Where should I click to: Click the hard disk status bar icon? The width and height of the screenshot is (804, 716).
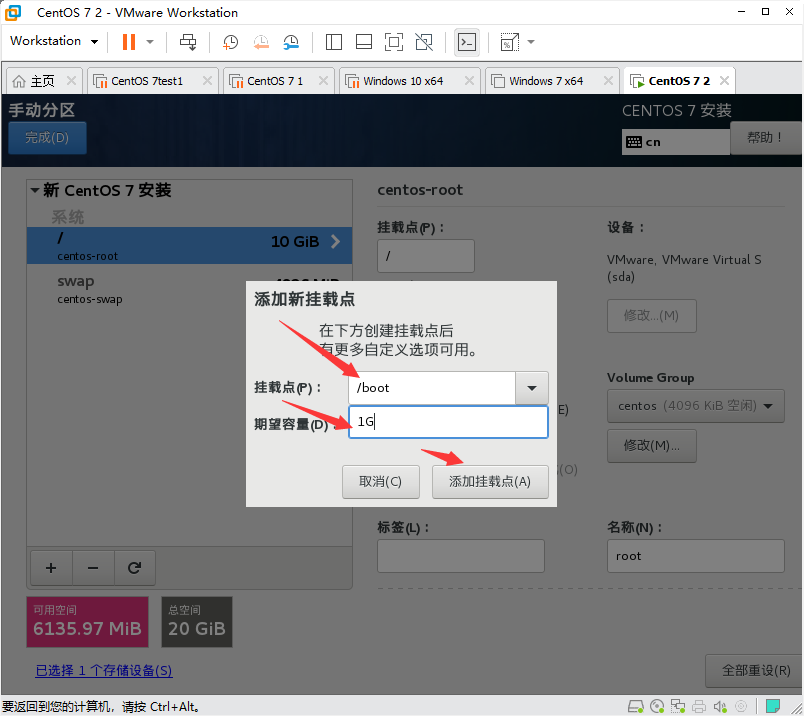pos(636,707)
